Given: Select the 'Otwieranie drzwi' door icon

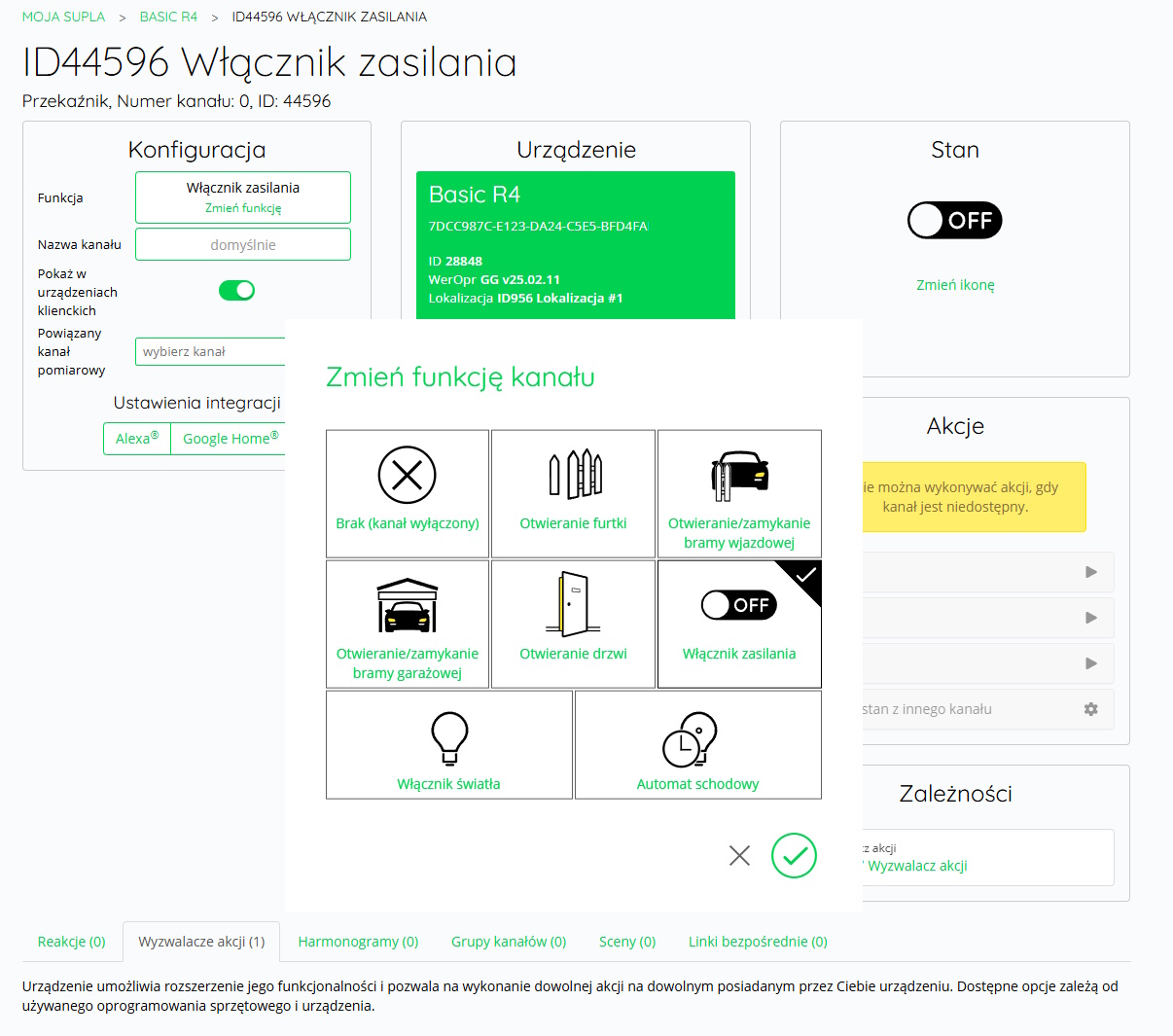Looking at the screenshot, I should 574,605.
